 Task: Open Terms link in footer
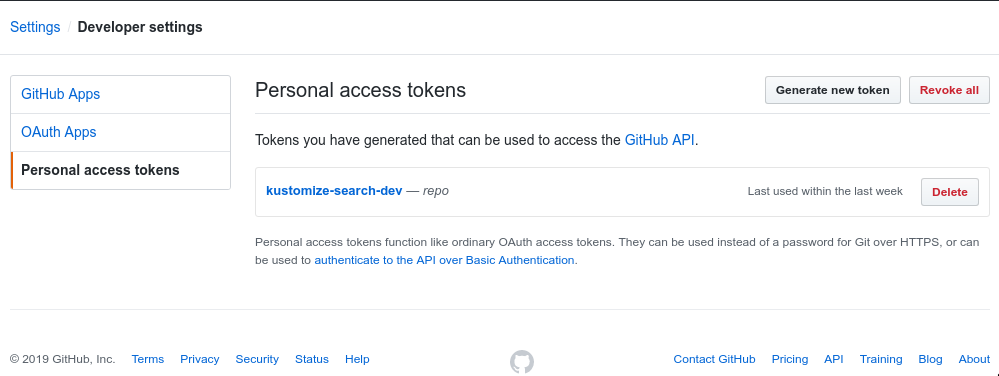tap(148, 359)
